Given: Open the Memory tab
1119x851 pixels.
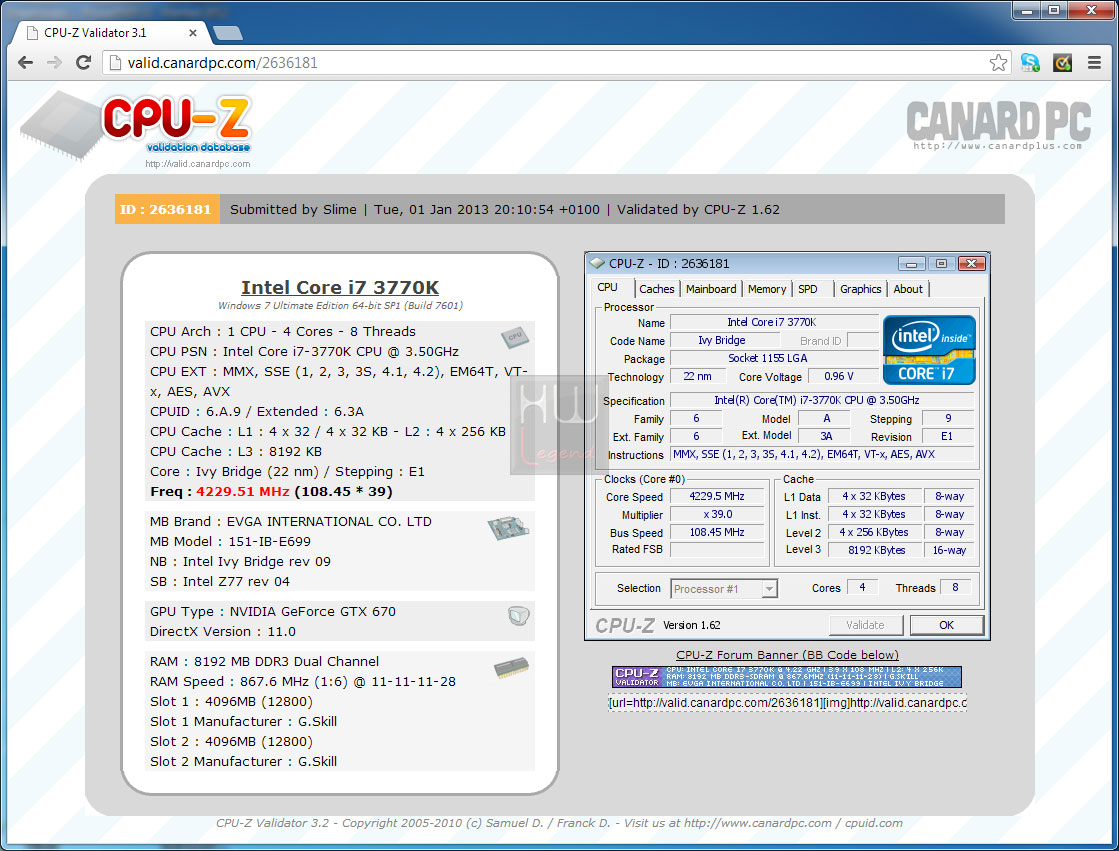Looking at the screenshot, I should click(766, 289).
